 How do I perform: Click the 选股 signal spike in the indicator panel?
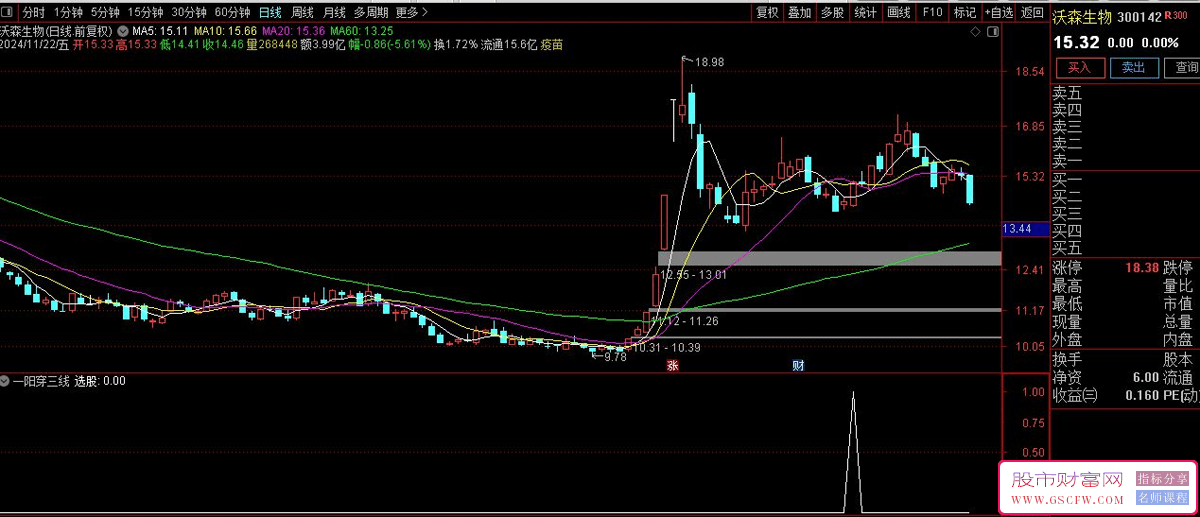(x=853, y=450)
